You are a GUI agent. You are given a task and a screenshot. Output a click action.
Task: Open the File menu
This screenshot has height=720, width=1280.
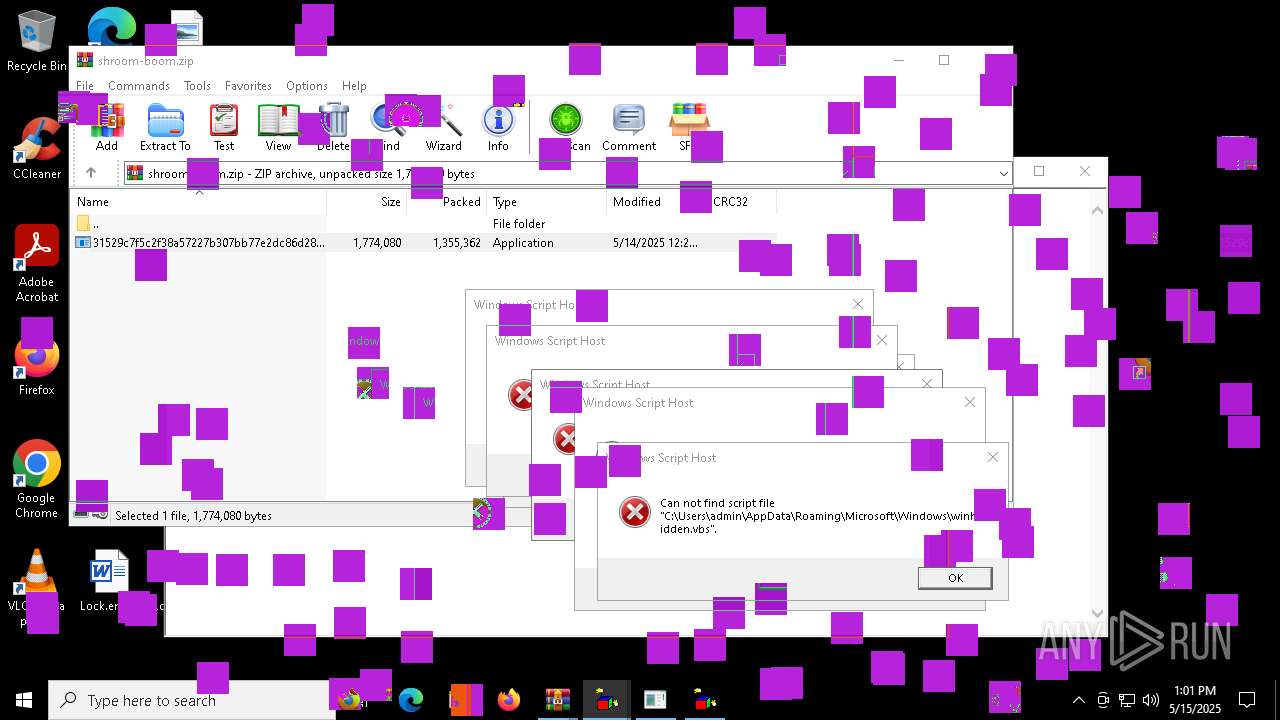(85, 86)
